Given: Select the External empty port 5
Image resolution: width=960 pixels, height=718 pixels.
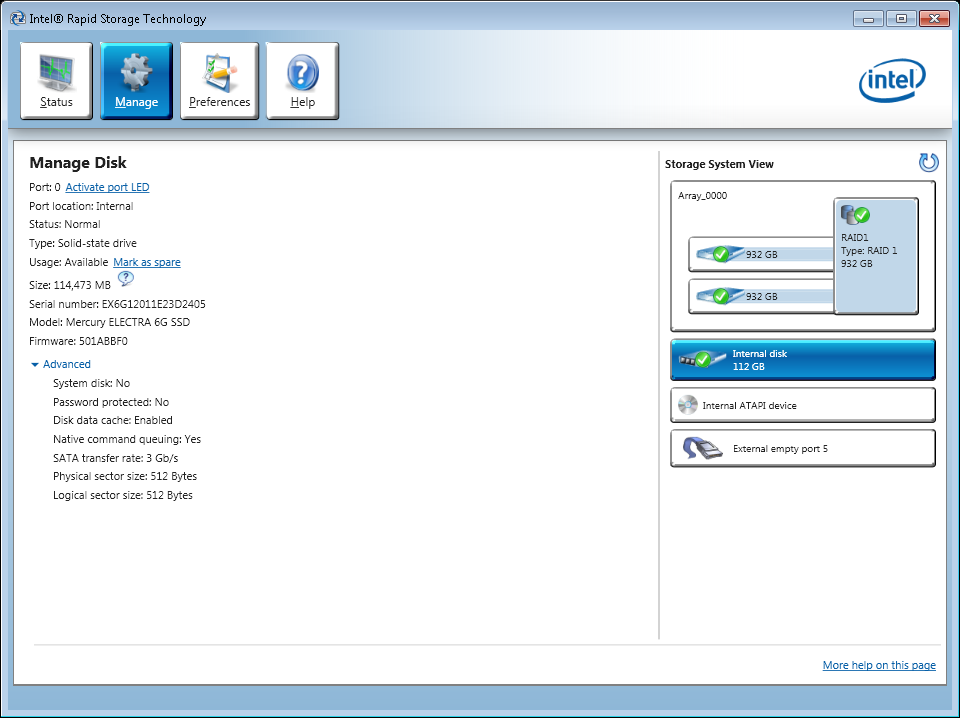Looking at the screenshot, I should pos(802,448).
